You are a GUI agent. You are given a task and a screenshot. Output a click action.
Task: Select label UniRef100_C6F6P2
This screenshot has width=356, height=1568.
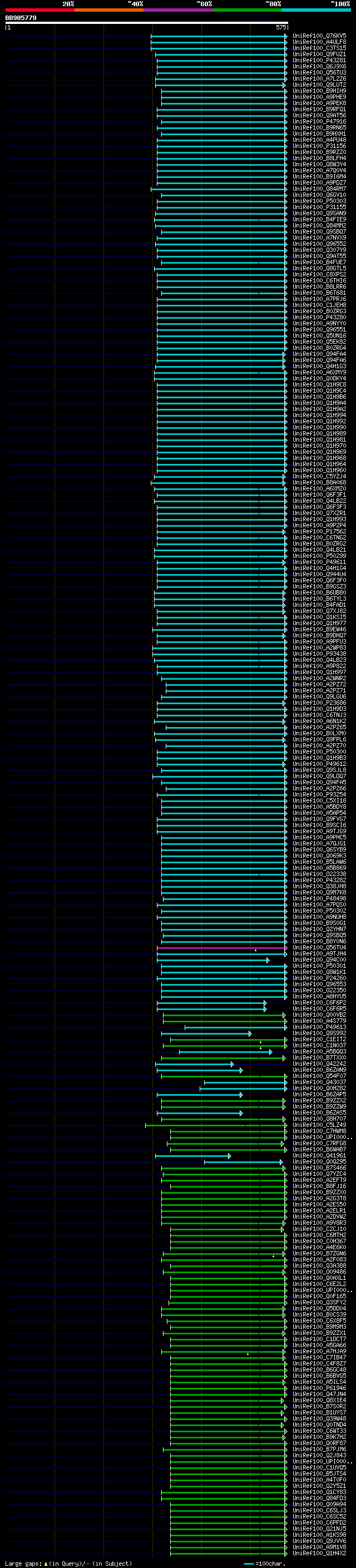click(x=319, y=1002)
